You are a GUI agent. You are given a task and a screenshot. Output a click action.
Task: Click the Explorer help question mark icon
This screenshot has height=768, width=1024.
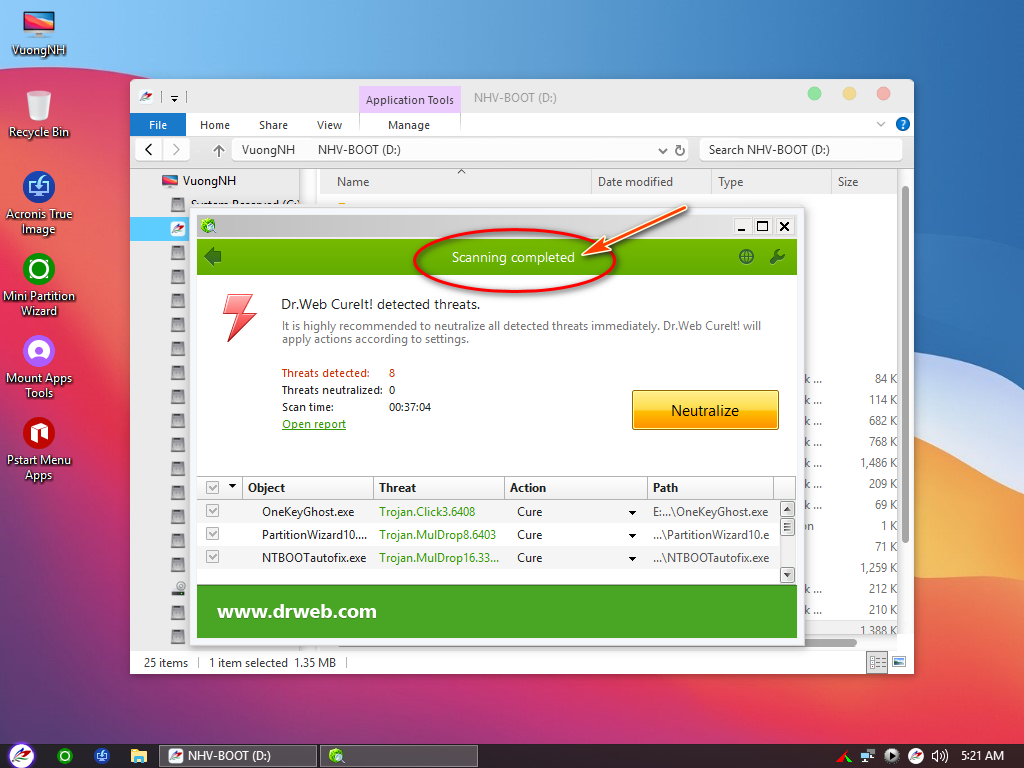tap(903, 124)
